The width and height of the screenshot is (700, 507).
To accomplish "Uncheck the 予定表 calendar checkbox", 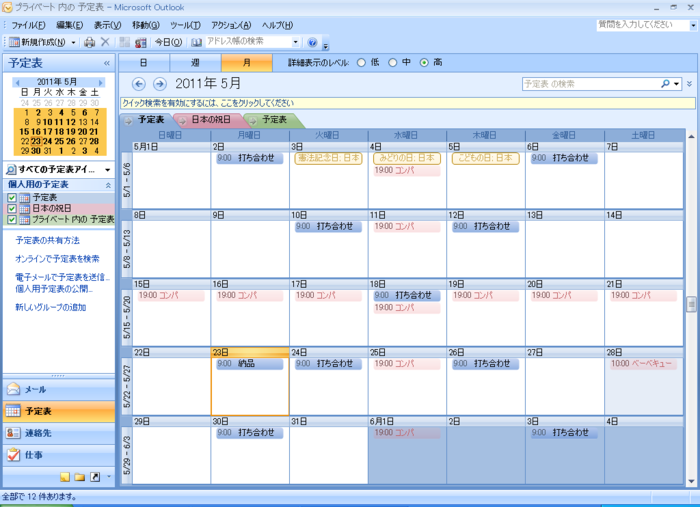I will pos(12,198).
